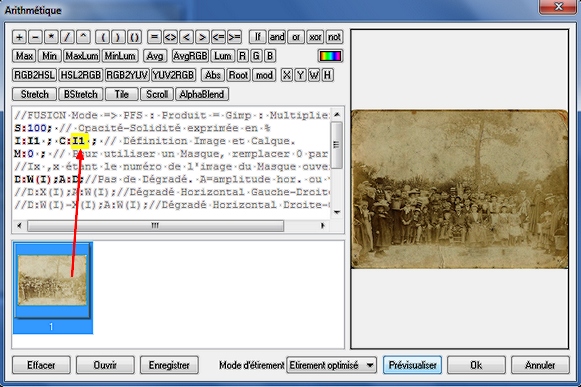
Task: Click the Lum function button
Action: (x=223, y=56)
